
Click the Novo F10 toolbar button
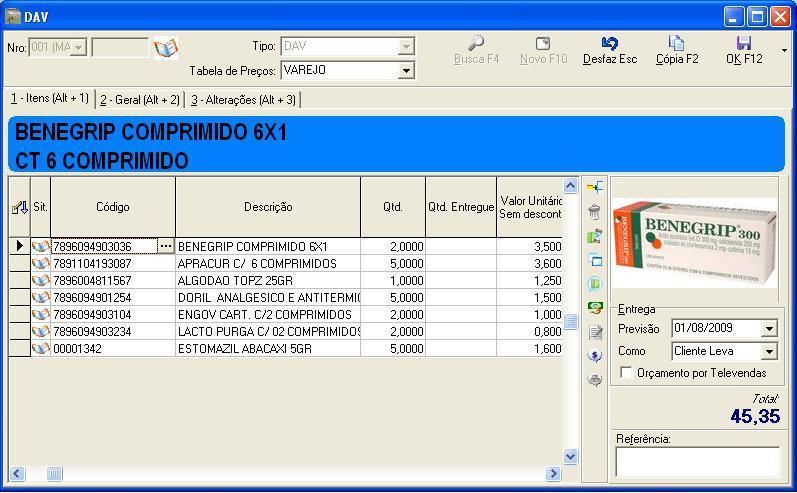click(543, 50)
